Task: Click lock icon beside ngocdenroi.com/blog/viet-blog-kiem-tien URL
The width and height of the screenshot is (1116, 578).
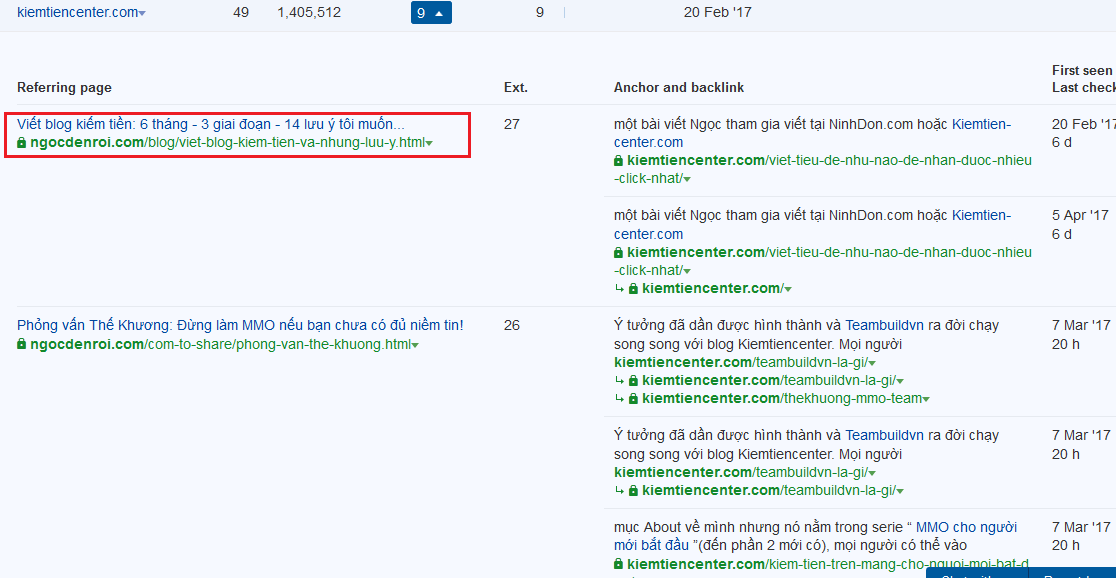Action: [21, 143]
